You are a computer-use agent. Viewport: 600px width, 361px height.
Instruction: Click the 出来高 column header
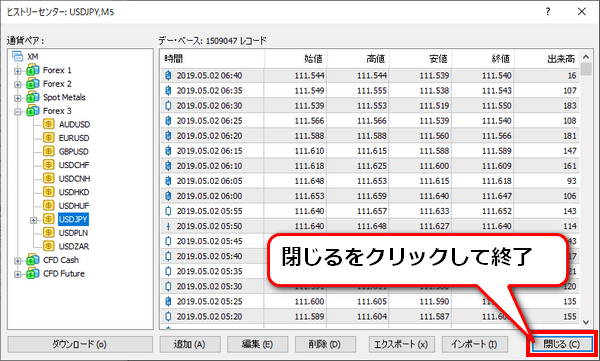point(547,59)
